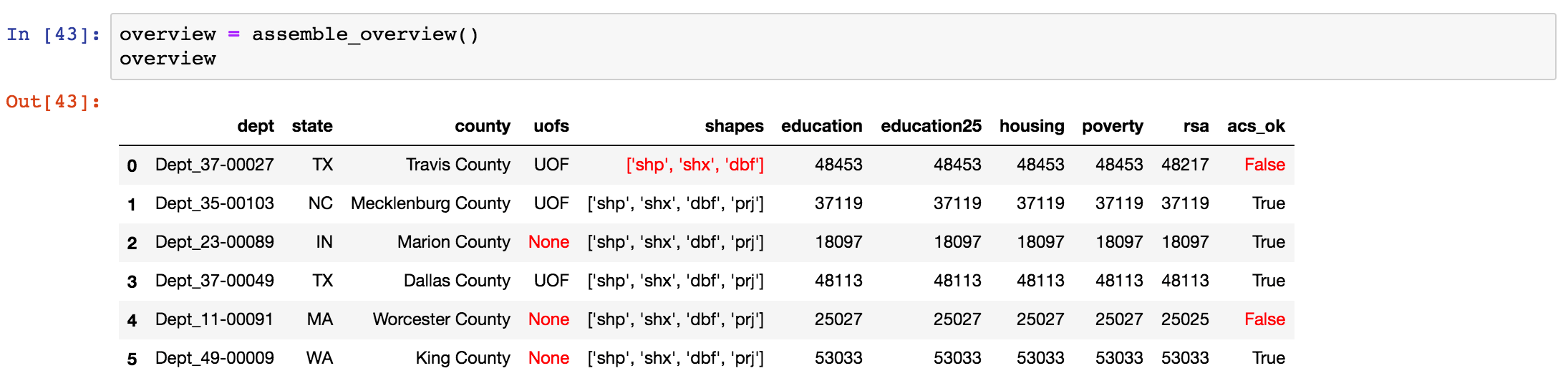Click the red False value in the Dept_11-00091 row
The image size is (1568, 391).
(x=1264, y=319)
